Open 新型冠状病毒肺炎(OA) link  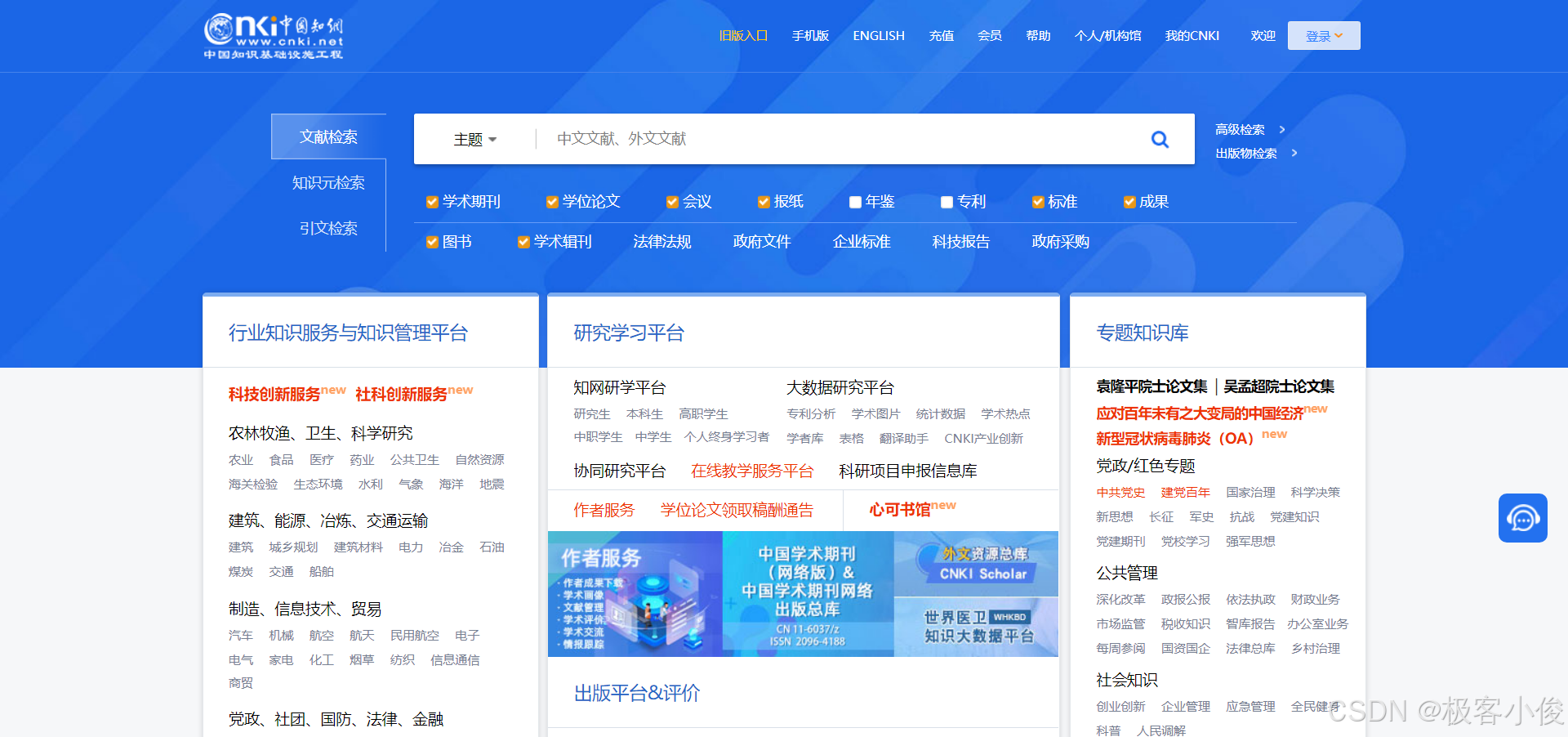tap(1174, 439)
